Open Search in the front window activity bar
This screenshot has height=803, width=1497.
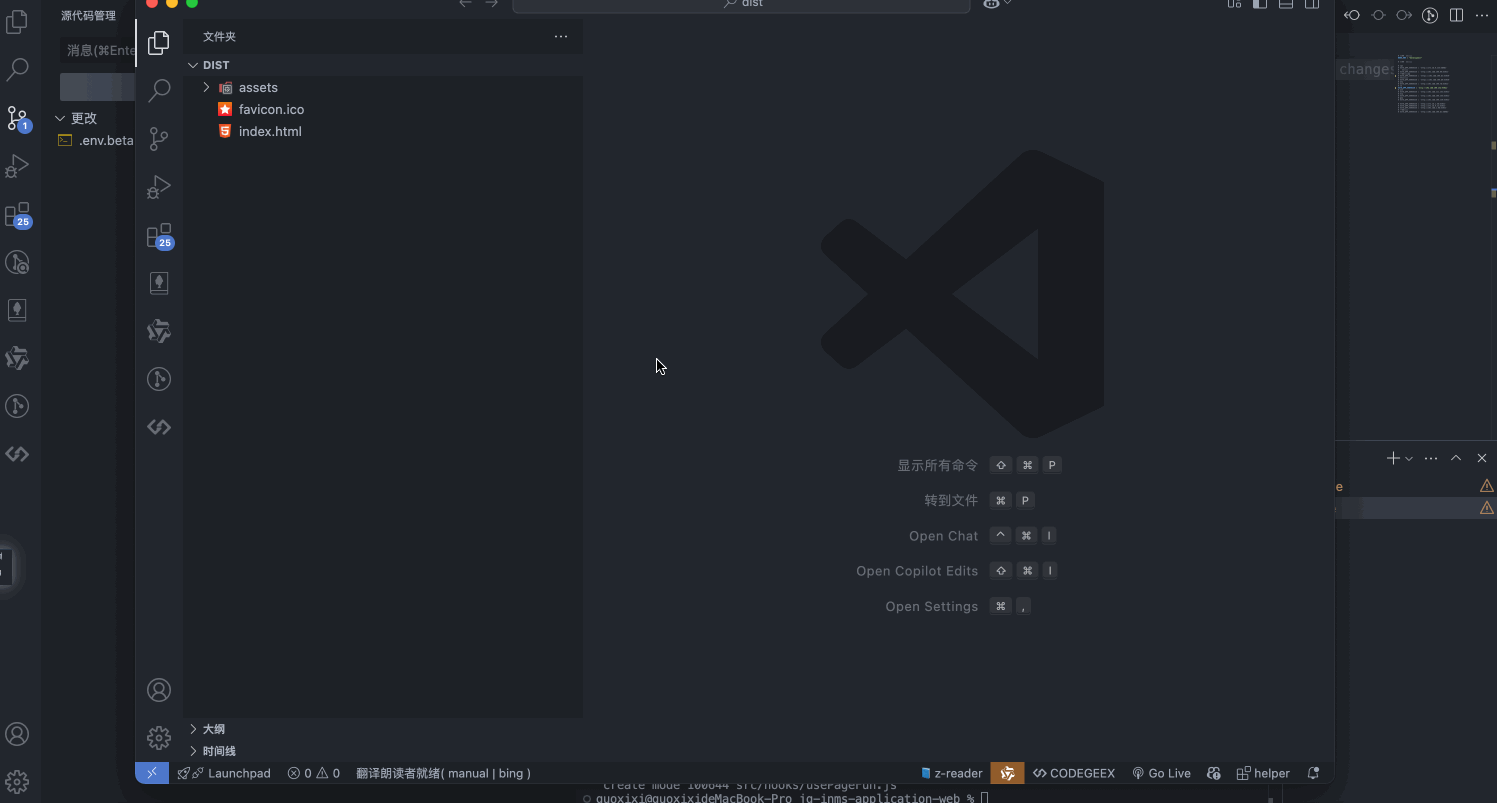point(159,90)
